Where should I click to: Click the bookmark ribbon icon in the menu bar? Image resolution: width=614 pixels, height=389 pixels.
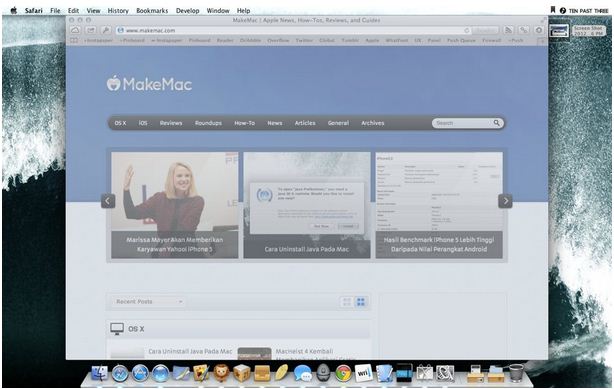(553, 10)
